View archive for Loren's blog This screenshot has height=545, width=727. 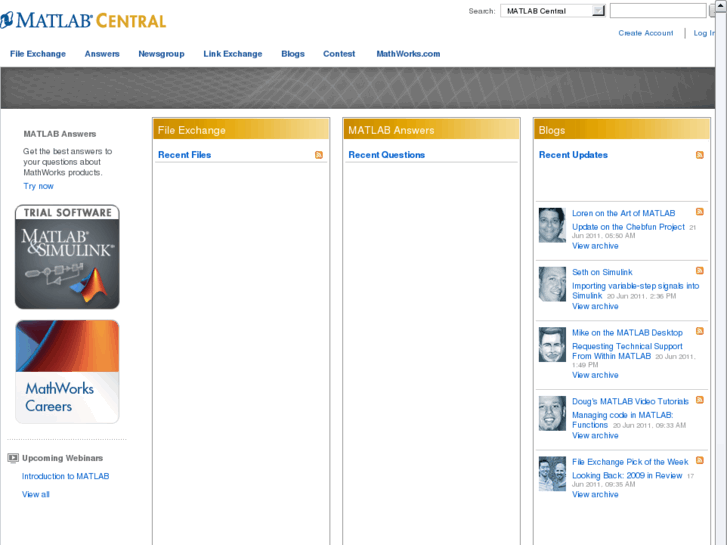coord(595,246)
